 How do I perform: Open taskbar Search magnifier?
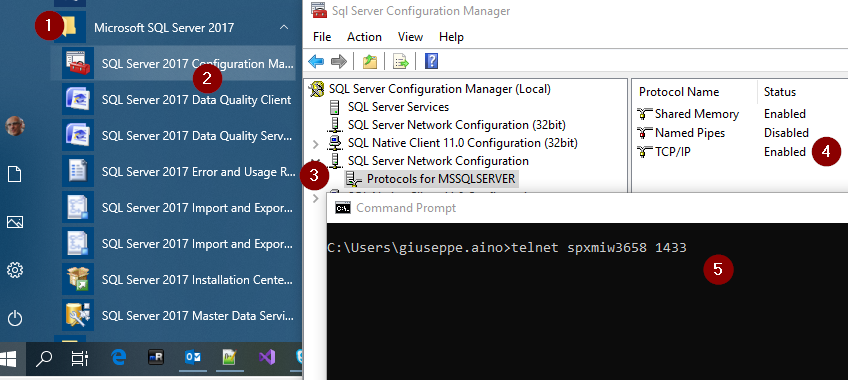pyautogui.click(x=43, y=357)
